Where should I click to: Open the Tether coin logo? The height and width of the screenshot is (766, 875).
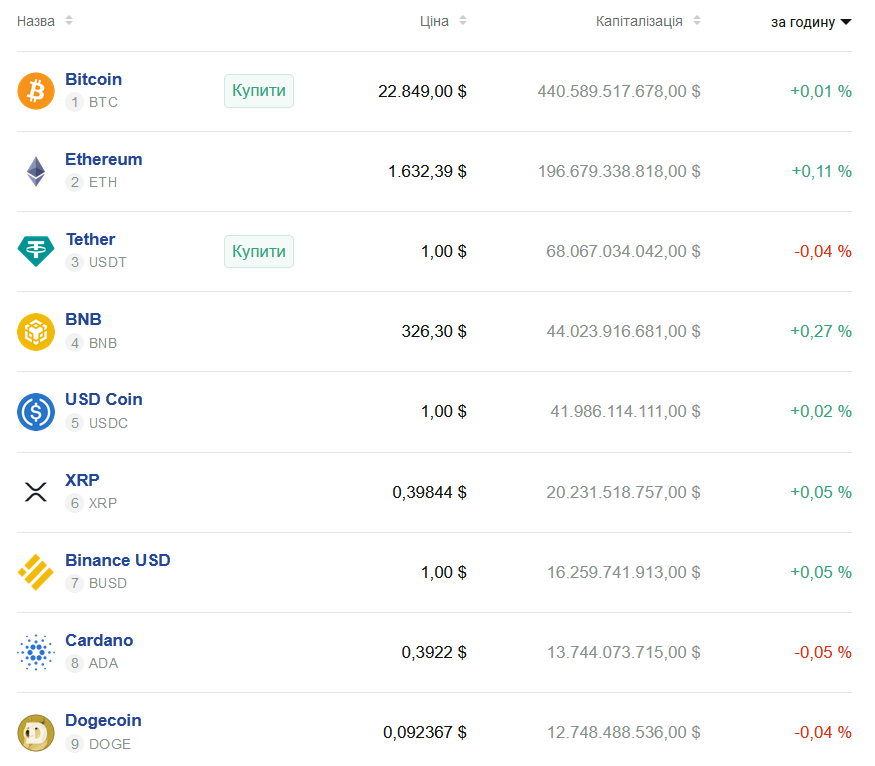point(36,251)
